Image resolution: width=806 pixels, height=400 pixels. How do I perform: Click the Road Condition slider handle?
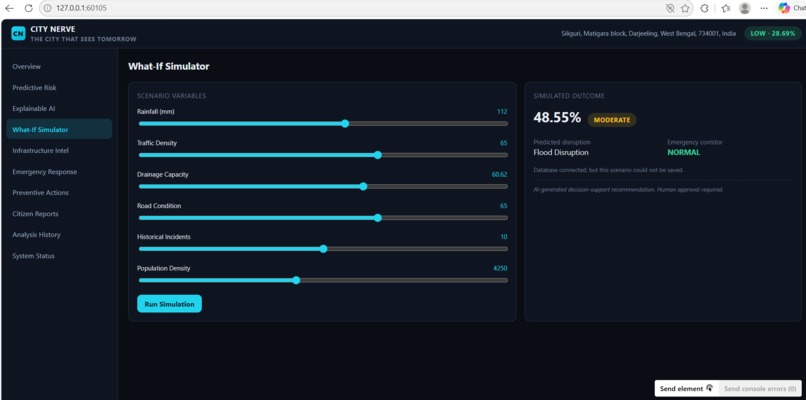pyautogui.click(x=378, y=217)
